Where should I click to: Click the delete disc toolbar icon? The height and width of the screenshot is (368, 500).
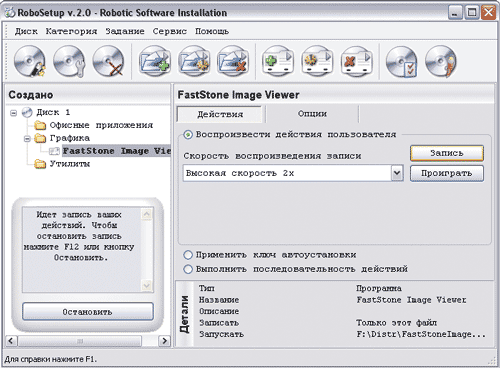pyautogui.click(x=108, y=62)
